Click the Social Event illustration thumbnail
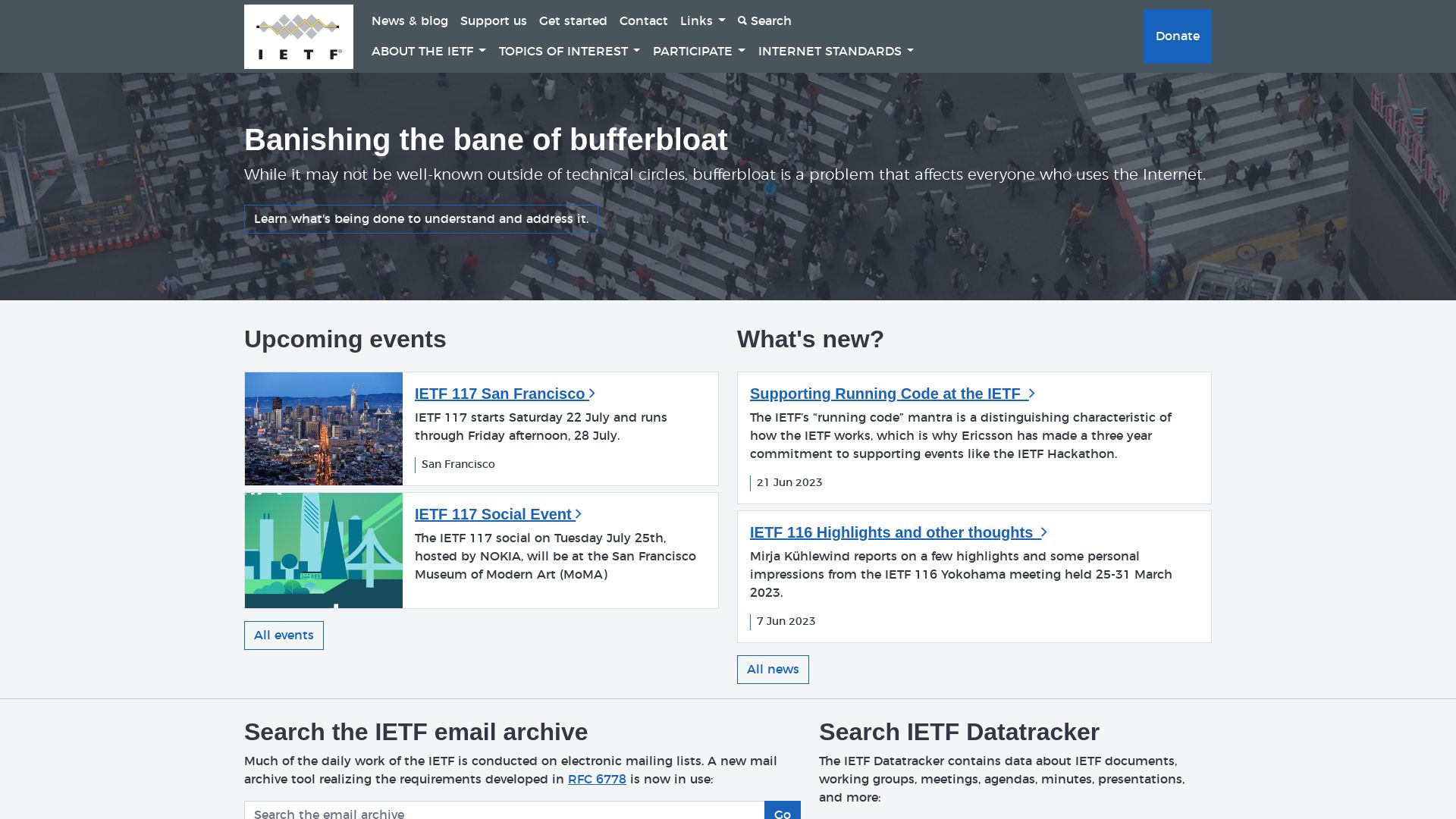The width and height of the screenshot is (1456, 819). pos(324,551)
